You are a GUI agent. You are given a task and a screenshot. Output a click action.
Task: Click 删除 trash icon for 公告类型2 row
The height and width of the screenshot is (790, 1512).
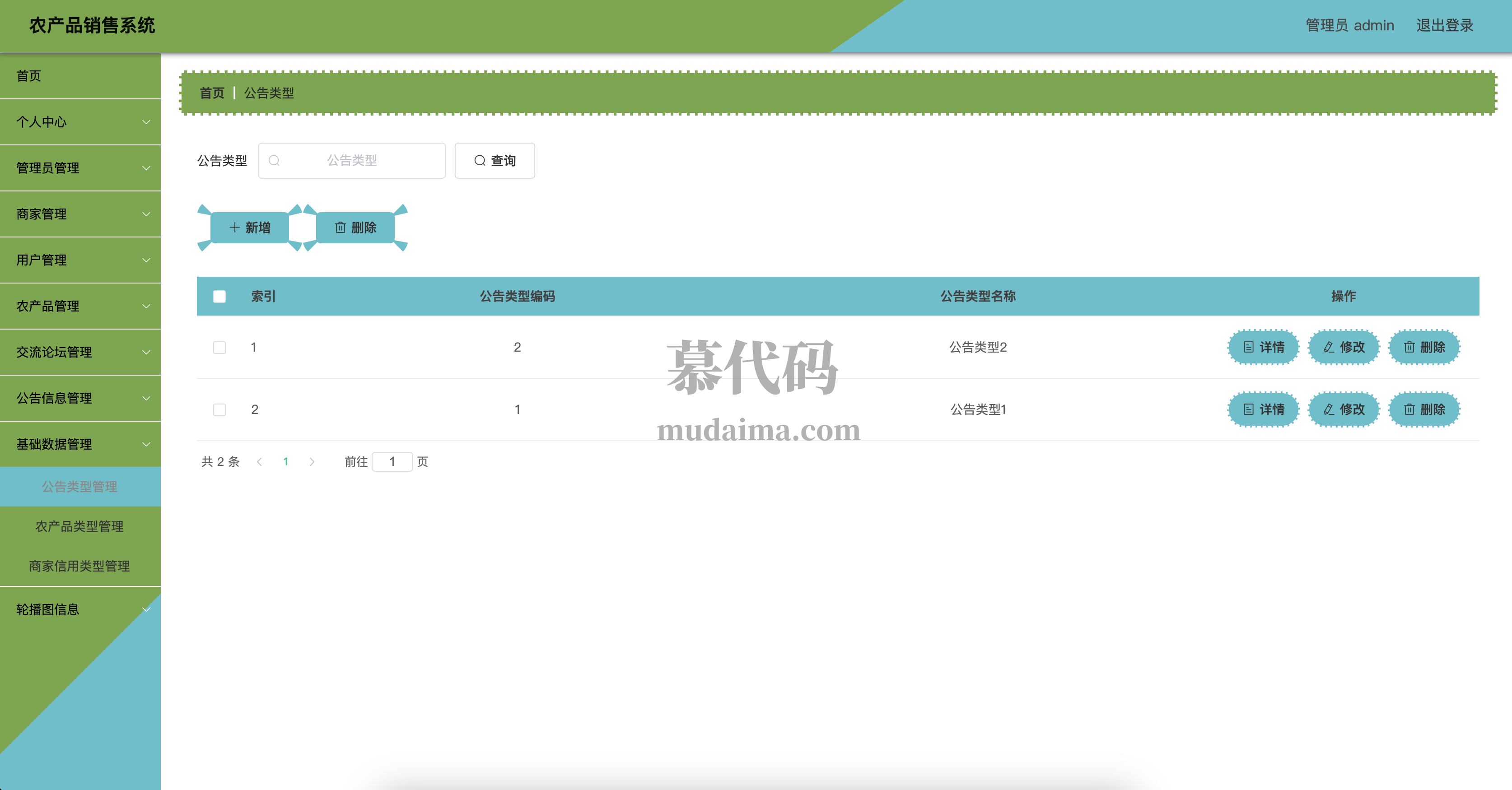point(1409,347)
